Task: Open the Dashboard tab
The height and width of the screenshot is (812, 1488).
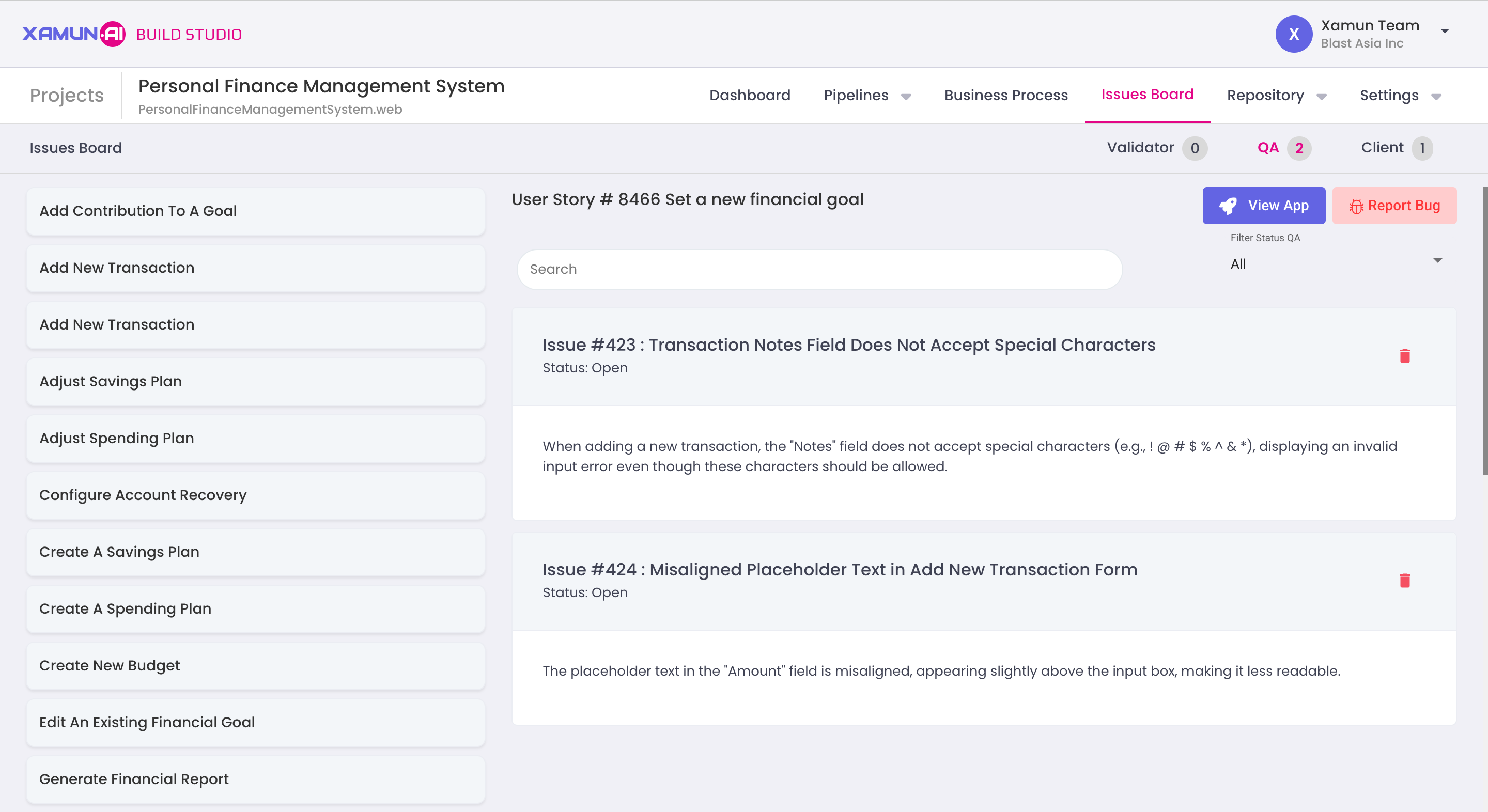Action: pos(749,95)
